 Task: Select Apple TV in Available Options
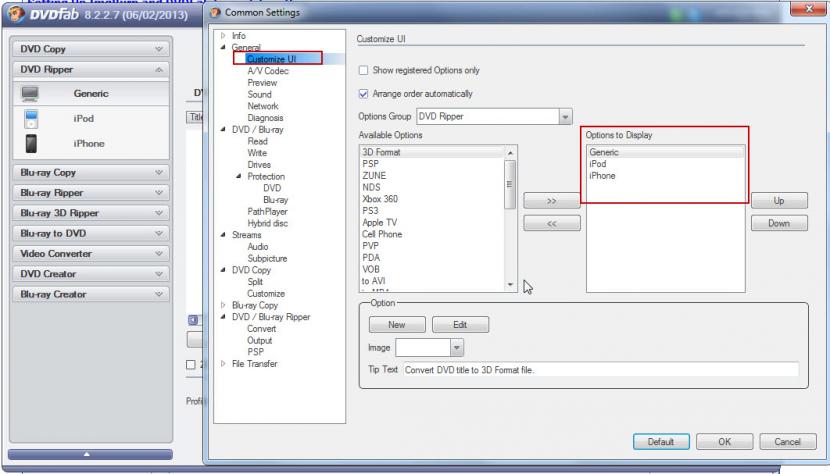pyautogui.click(x=432, y=222)
